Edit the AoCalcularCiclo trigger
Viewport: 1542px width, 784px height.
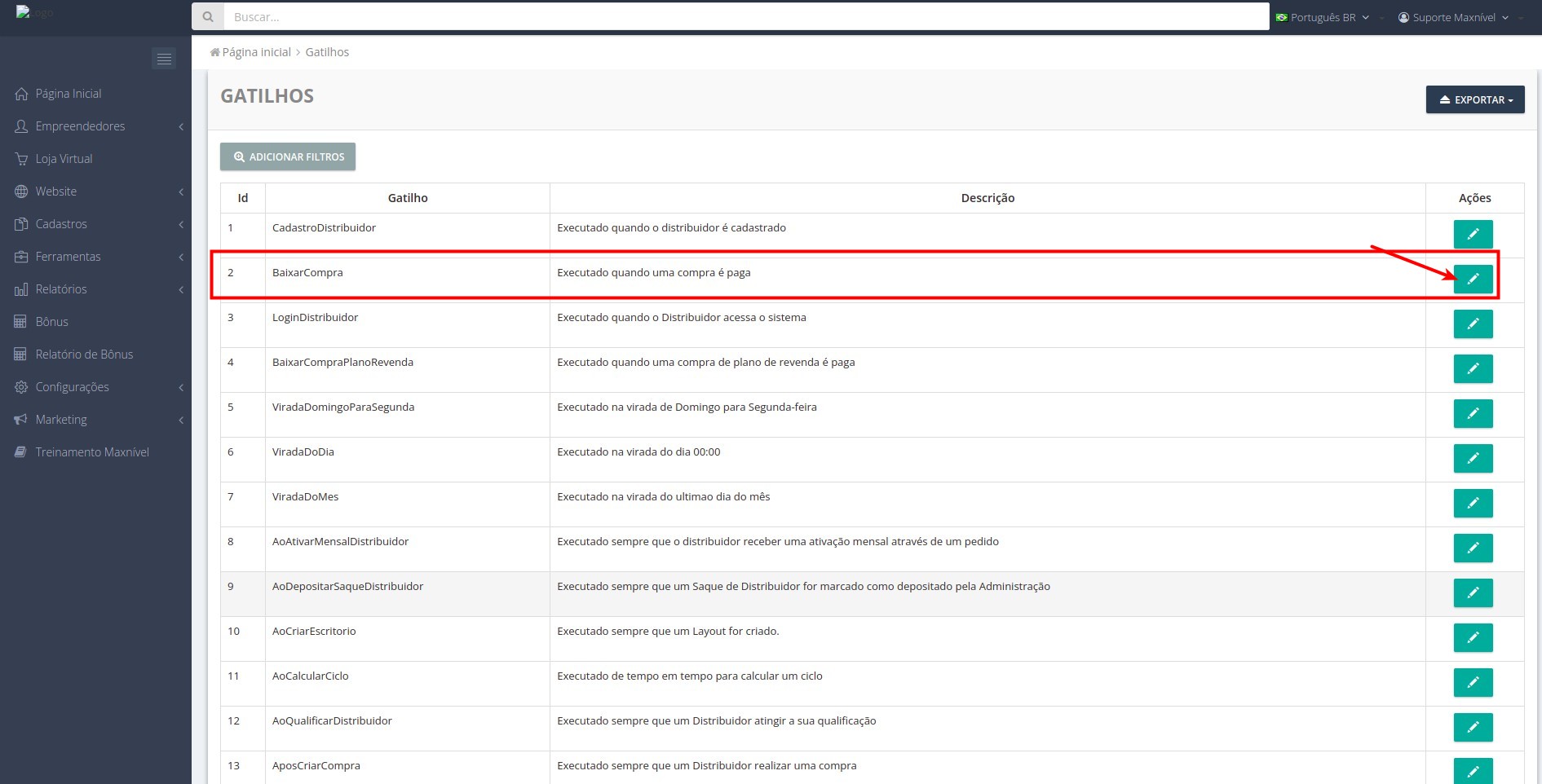(1473, 683)
